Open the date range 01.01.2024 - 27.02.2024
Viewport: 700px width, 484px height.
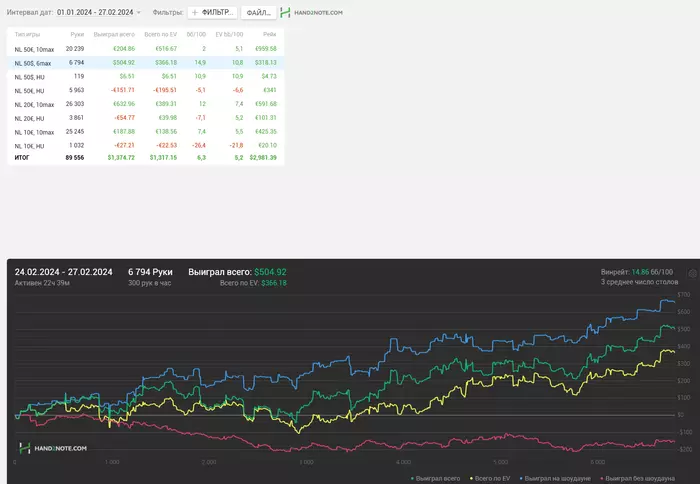coord(95,13)
